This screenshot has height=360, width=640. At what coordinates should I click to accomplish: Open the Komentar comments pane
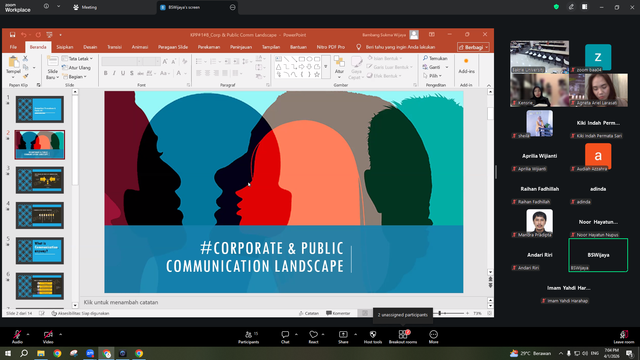point(338,313)
